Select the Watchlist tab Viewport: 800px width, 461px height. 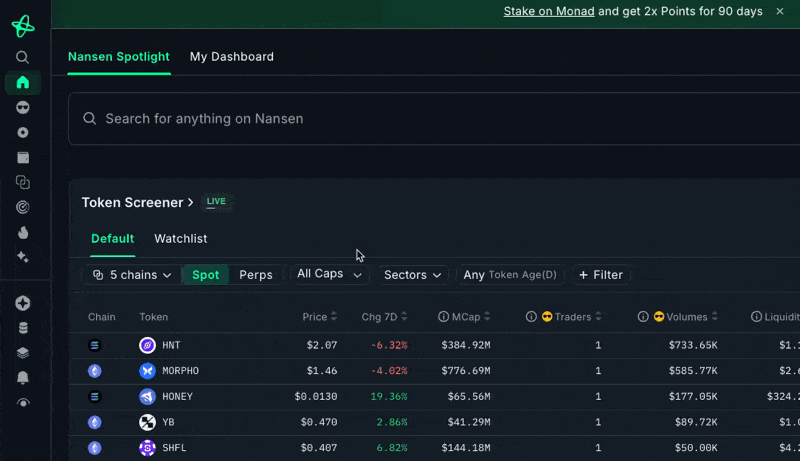pyautogui.click(x=181, y=239)
